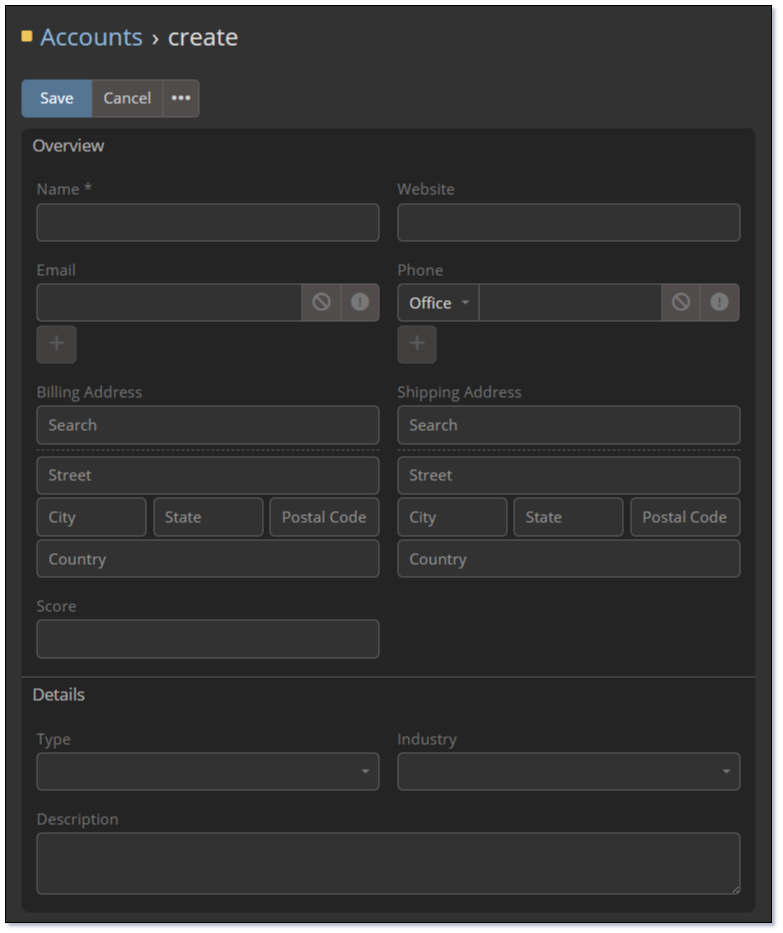Focus the Shipping Address State field

point(568,517)
